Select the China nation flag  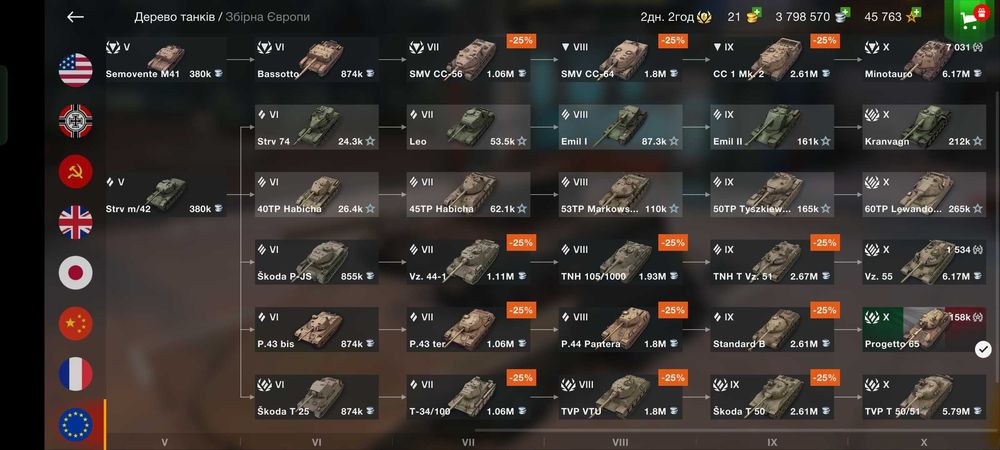pos(75,323)
